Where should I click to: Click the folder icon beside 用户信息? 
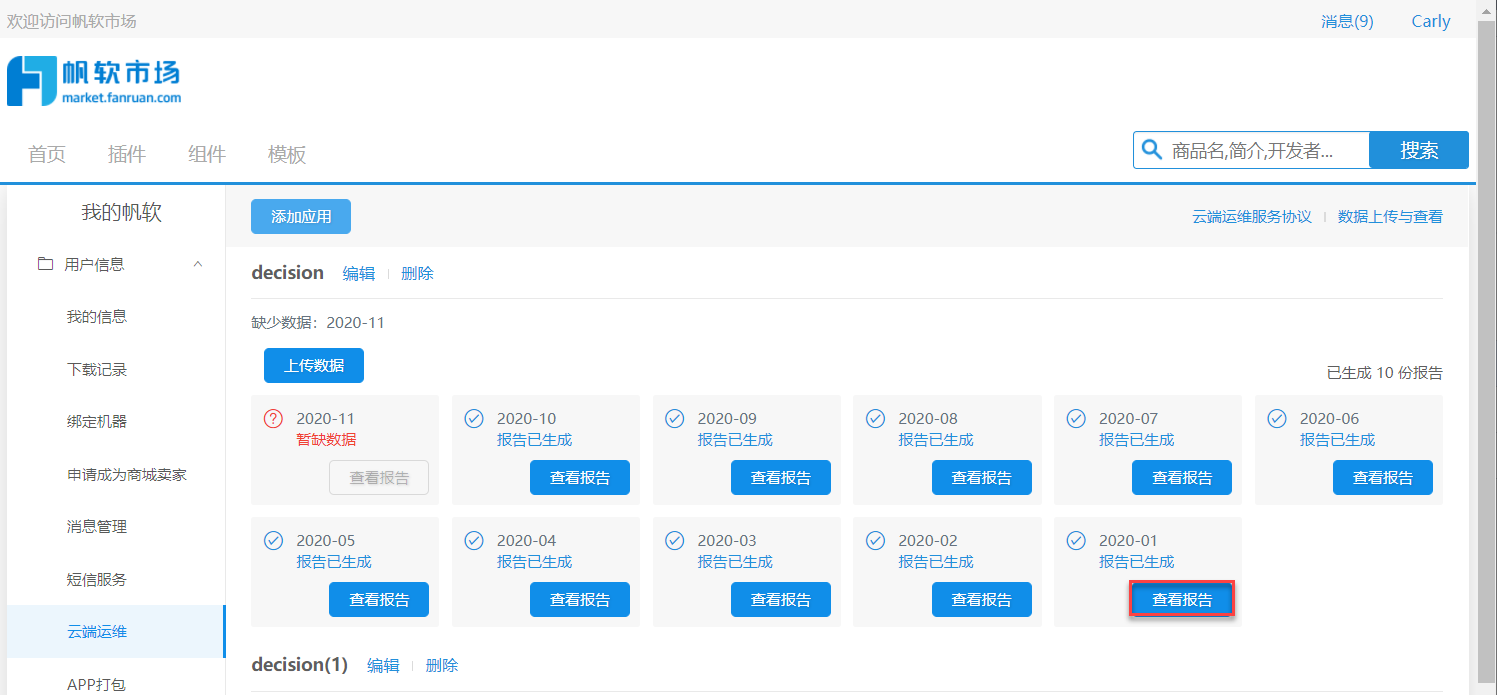click(x=45, y=264)
